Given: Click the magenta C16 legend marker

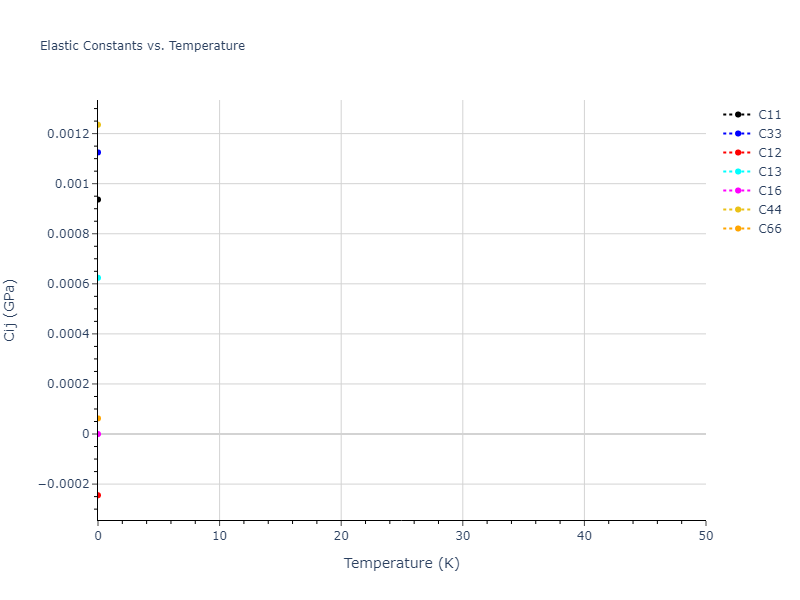Looking at the screenshot, I should coord(738,191).
